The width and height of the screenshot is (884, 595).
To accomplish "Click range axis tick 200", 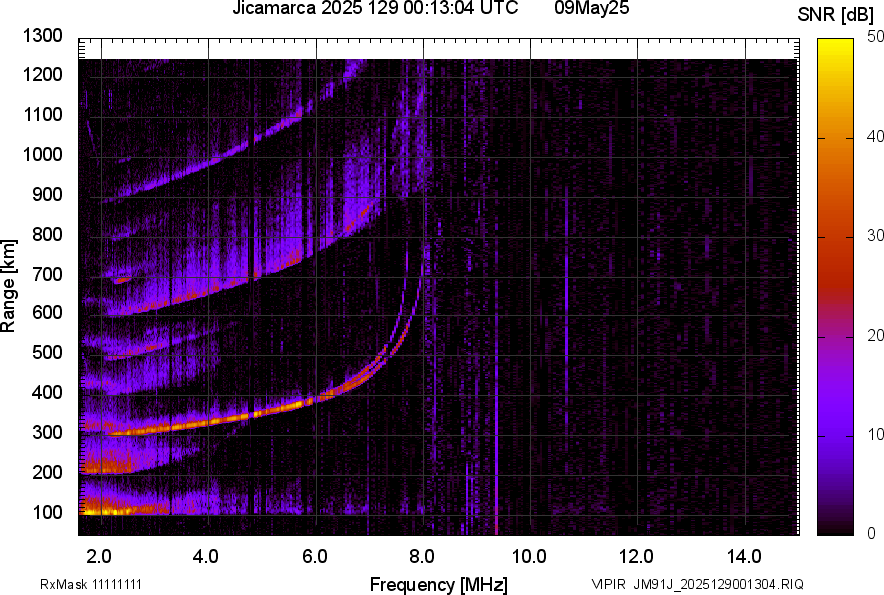I will [x=47, y=471].
